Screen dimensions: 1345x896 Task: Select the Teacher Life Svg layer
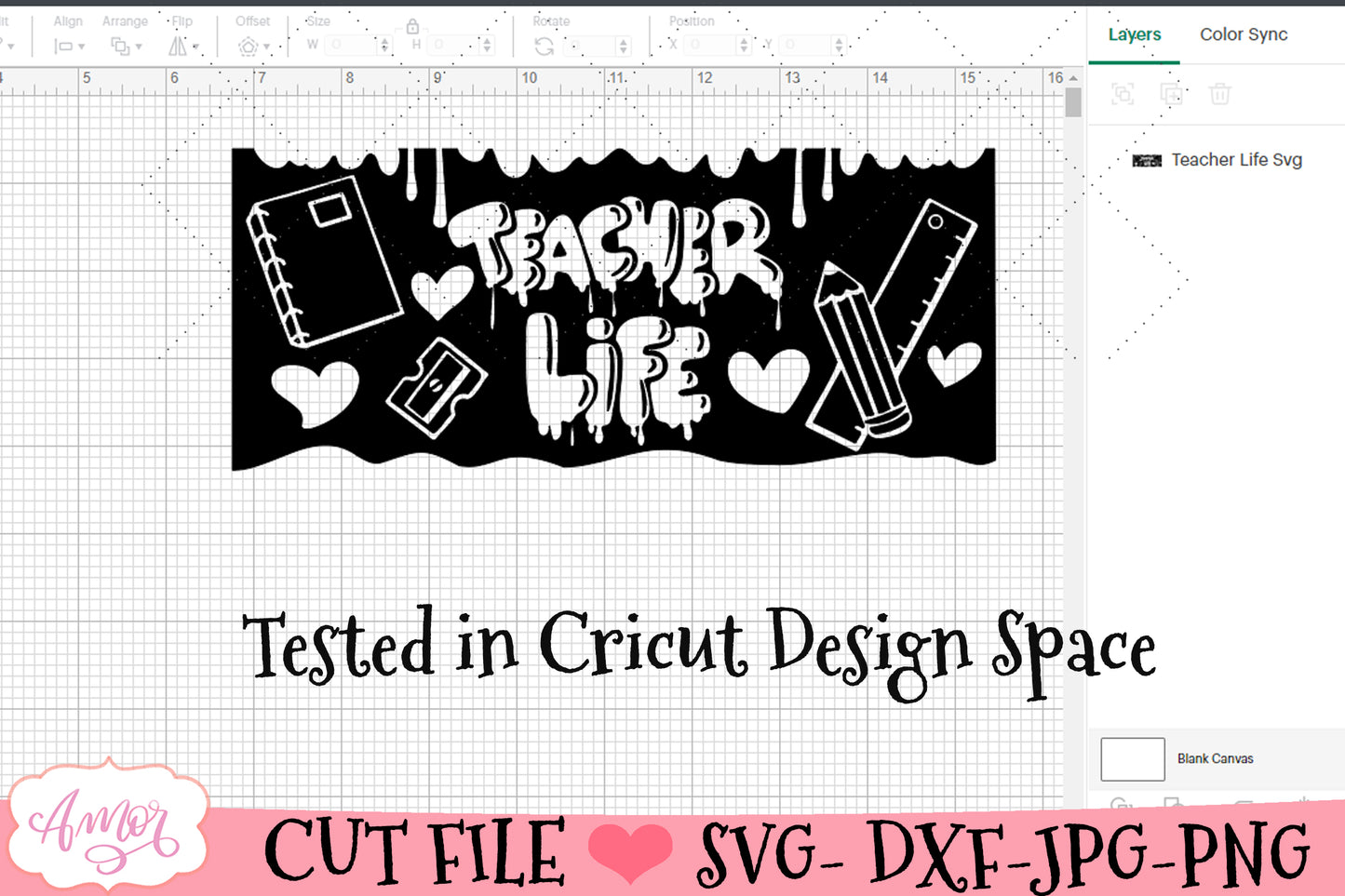tap(1236, 160)
